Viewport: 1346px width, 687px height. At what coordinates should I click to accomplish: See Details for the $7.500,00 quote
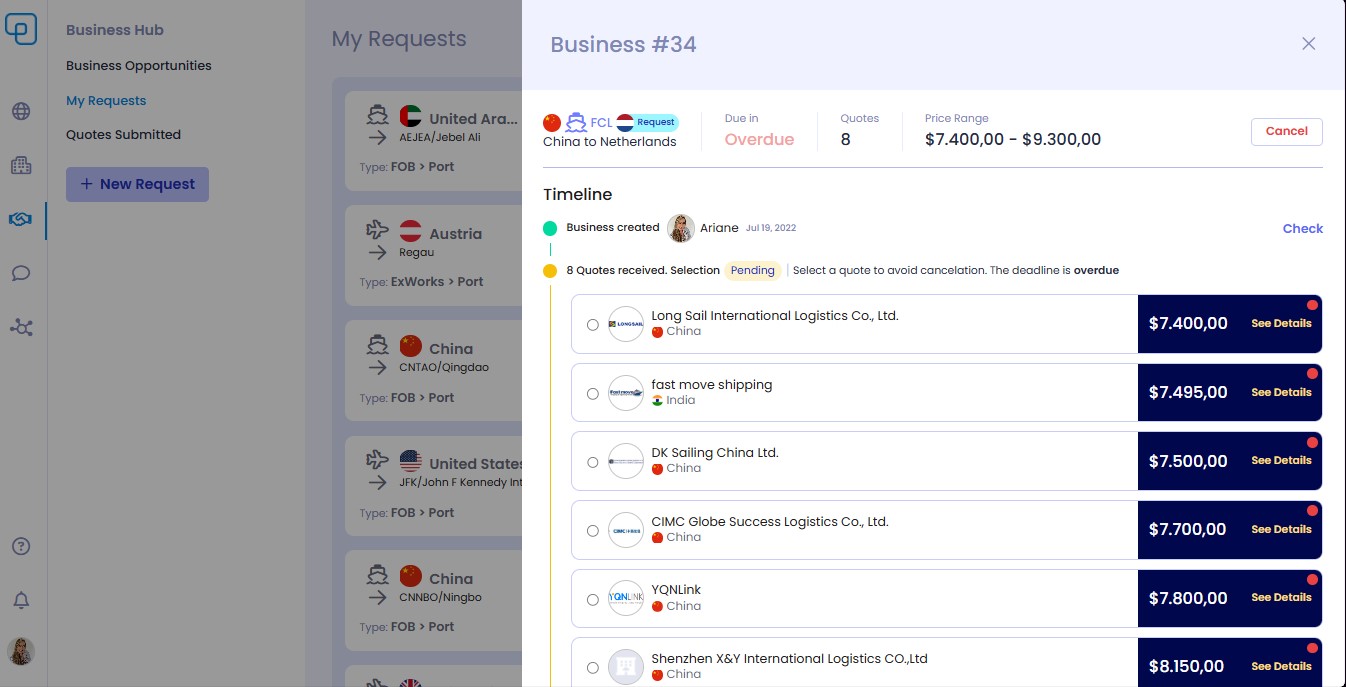(1281, 461)
